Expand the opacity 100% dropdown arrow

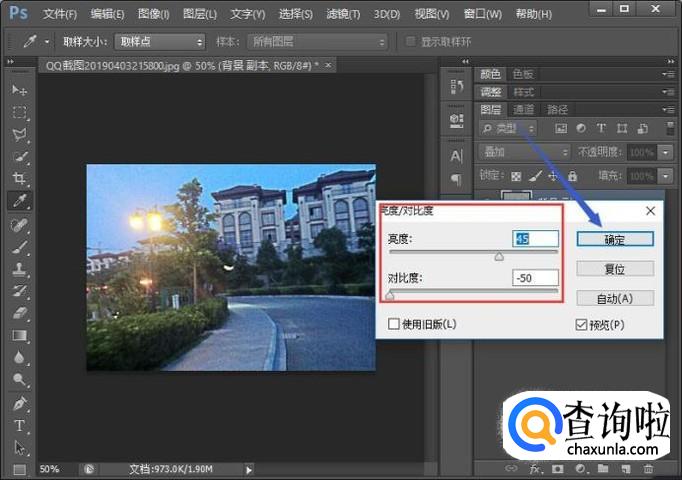point(665,152)
